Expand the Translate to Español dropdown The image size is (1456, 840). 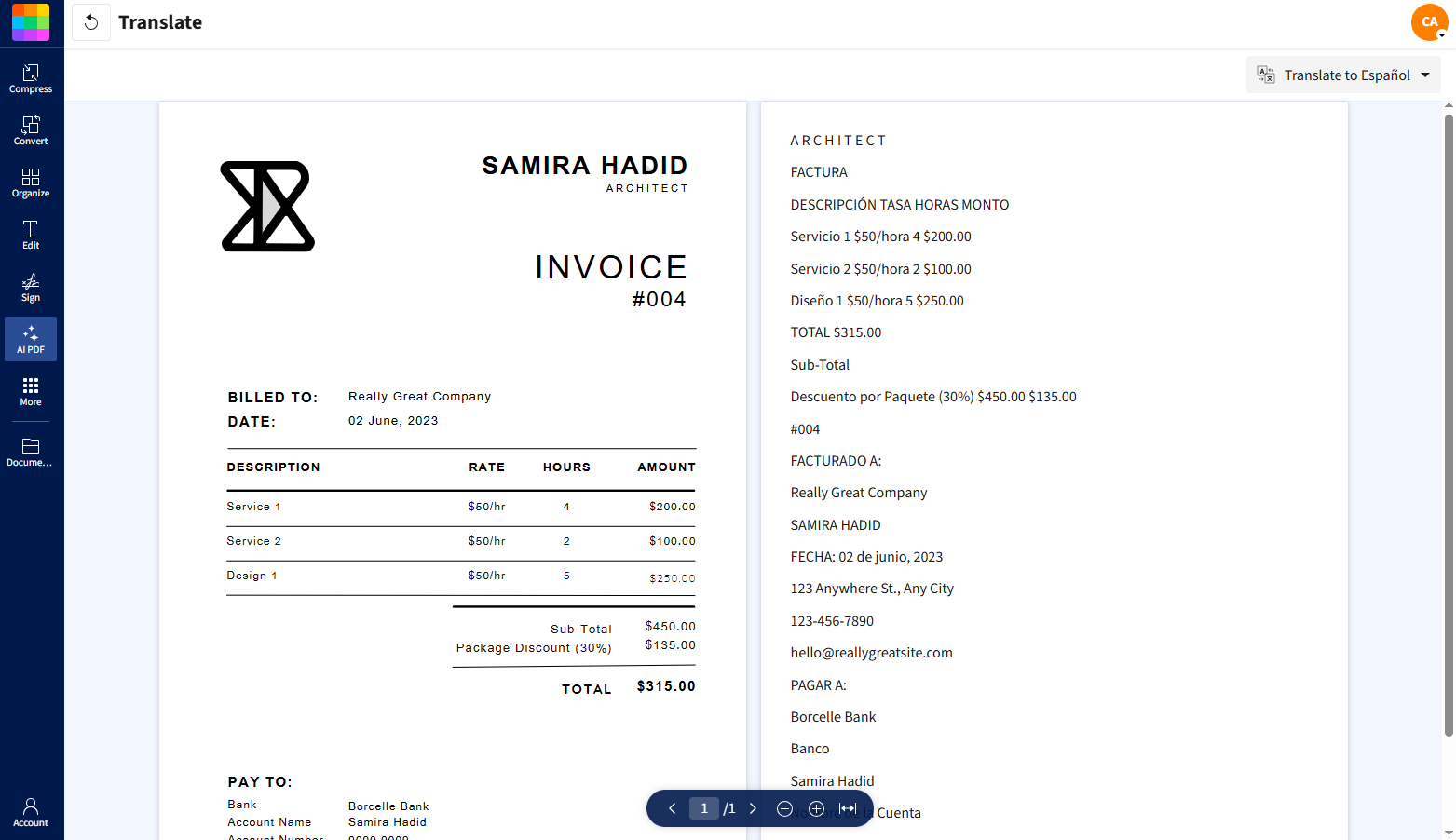(x=1343, y=75)
